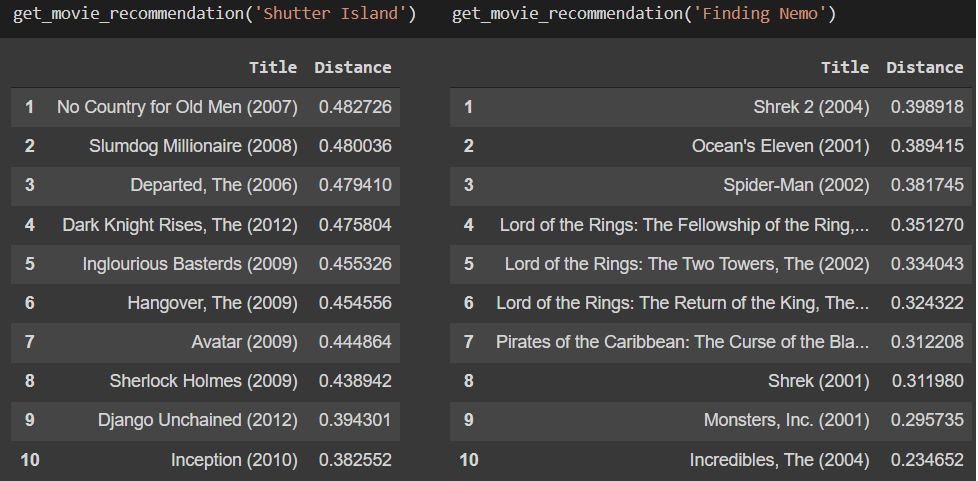The height and width of the screenshot is (481, 978).
Task: Select distance value 0.234652
Action: coord(927,460)
